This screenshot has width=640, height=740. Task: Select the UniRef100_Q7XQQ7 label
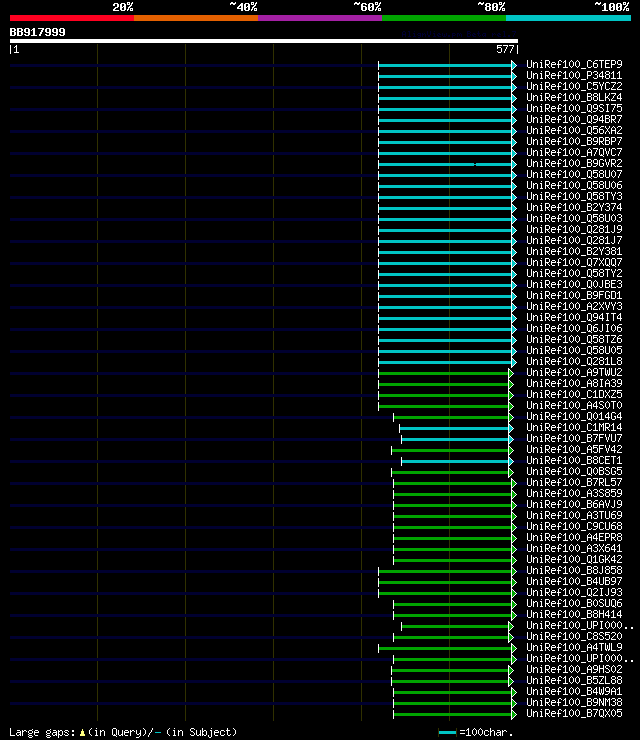click(574, 262)
